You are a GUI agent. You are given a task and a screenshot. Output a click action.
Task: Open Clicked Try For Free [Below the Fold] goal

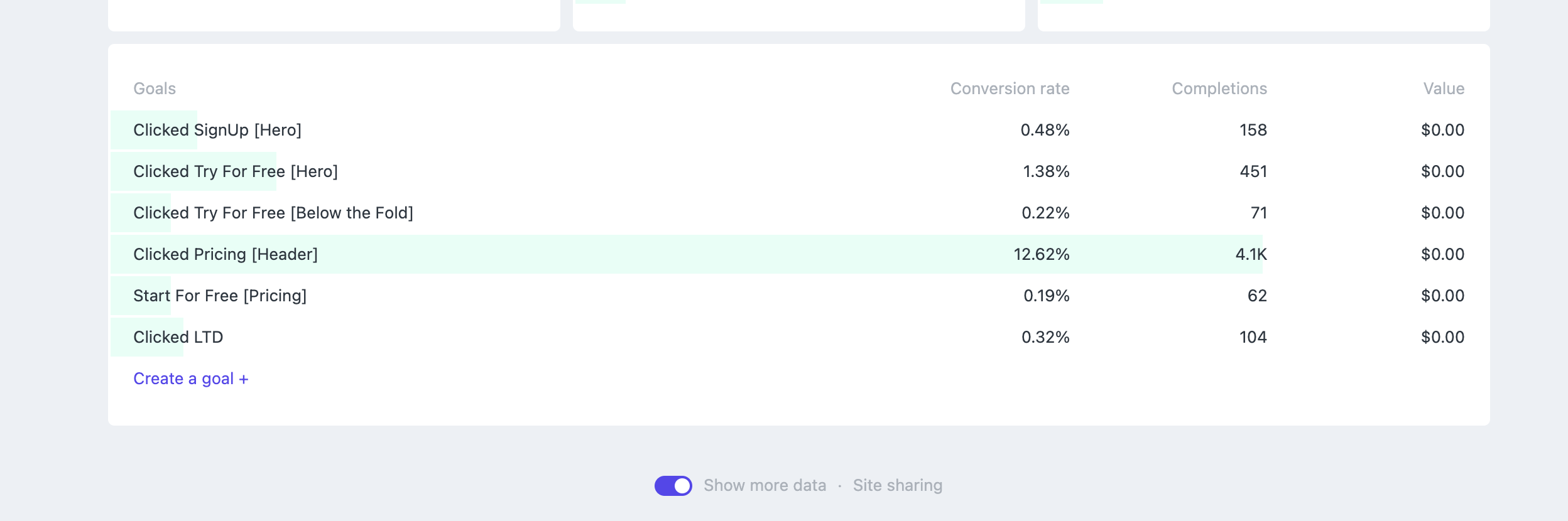click(273, 213)
